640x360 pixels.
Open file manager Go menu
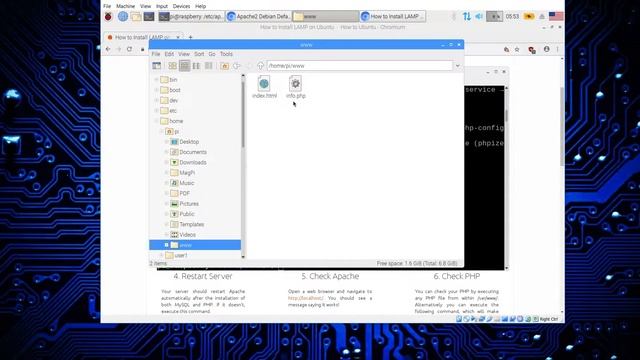tap(212, 54)
